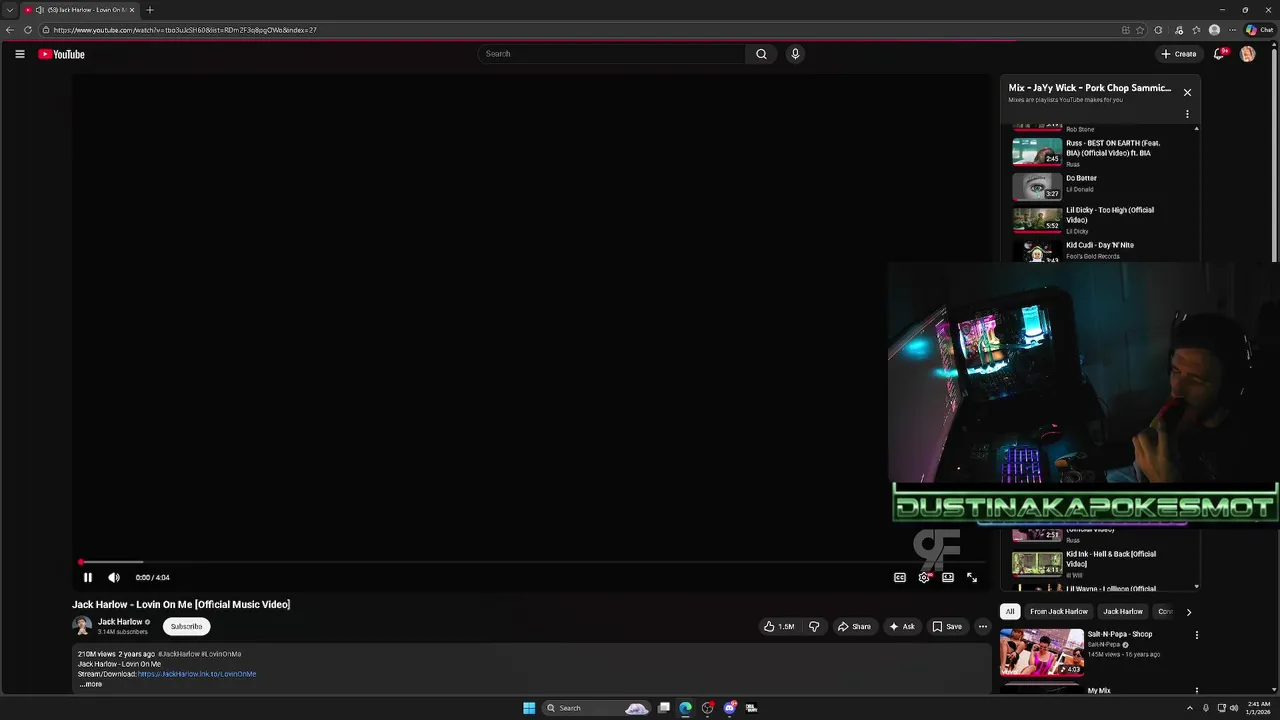
Task: Expand the tab search dropdown arrow
Action: click(9, 10)
